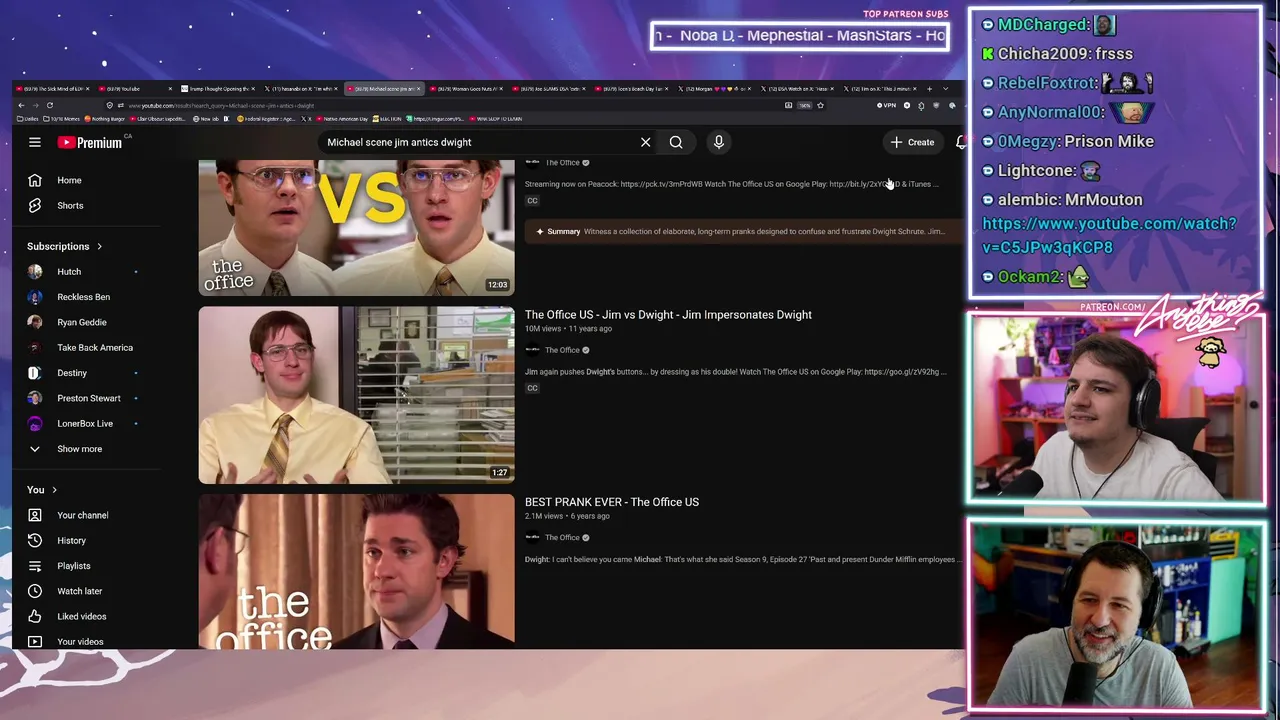Expand the You section chevron
Image resolution: width=1280 pixels, height=720 pixels.
click(54, 490)
